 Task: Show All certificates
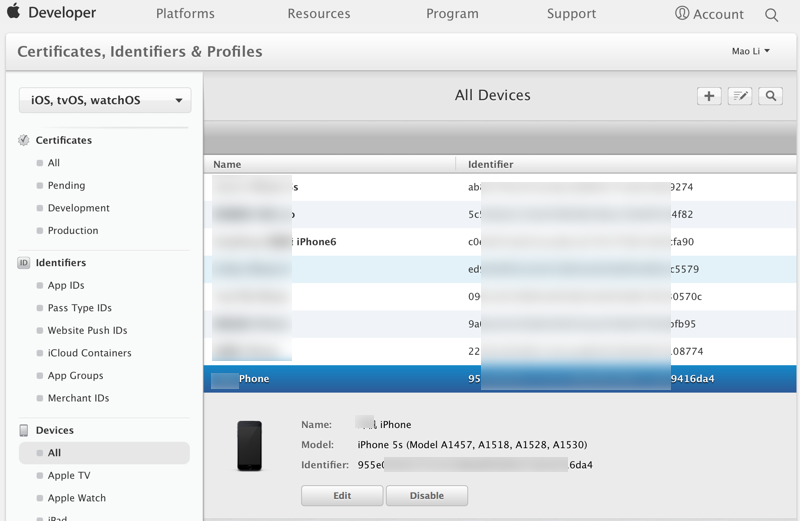click(54, 163)
